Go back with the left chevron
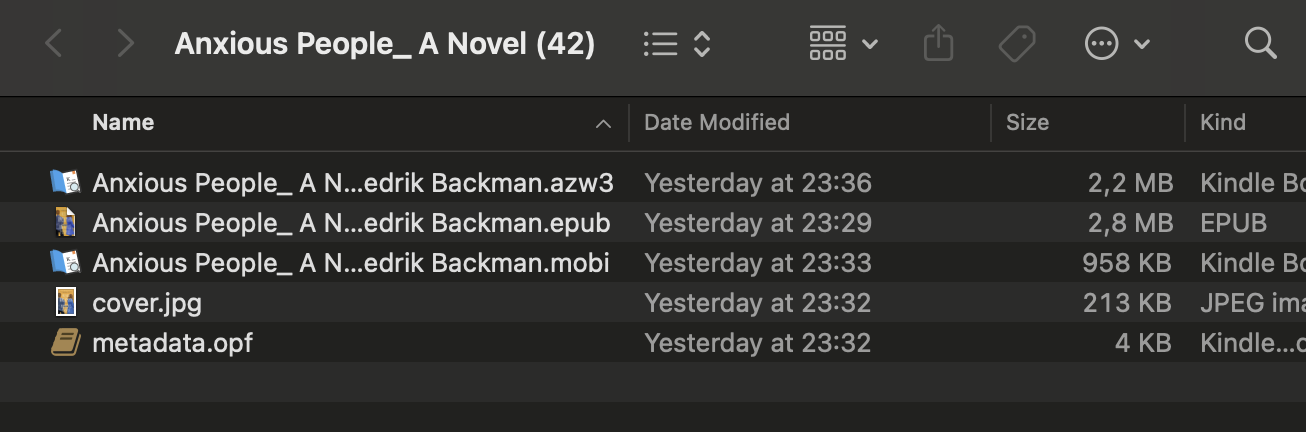Image resolution: width=1306 pixels, height=432 pixels. coord(54,44)
